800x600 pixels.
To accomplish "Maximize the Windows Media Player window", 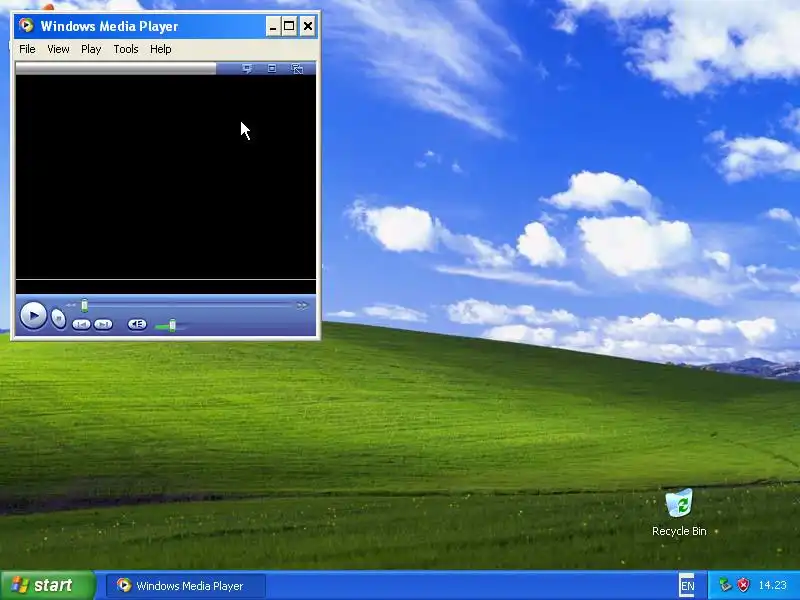I will 289,26.
